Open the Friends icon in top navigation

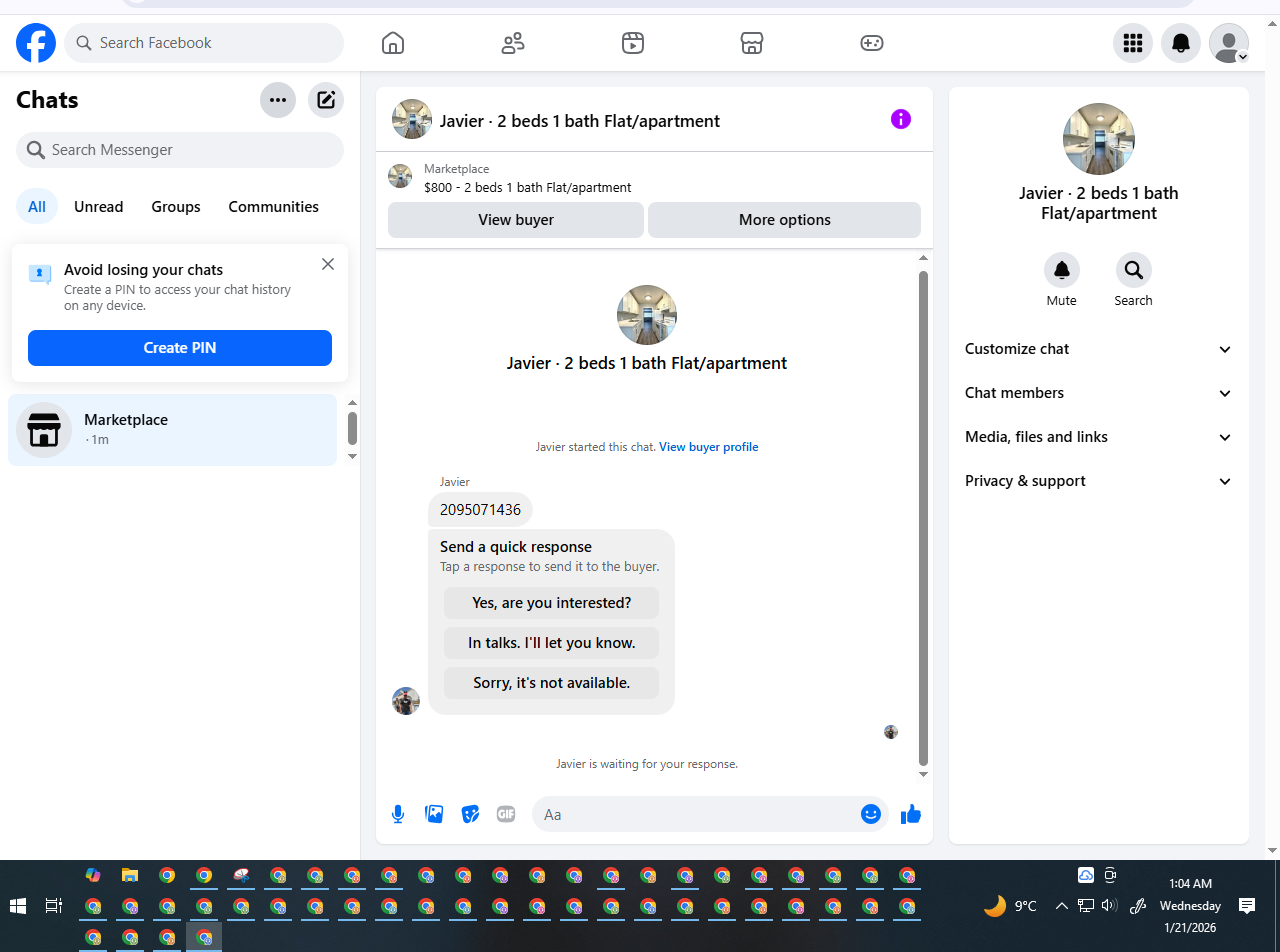pos(513,43)
